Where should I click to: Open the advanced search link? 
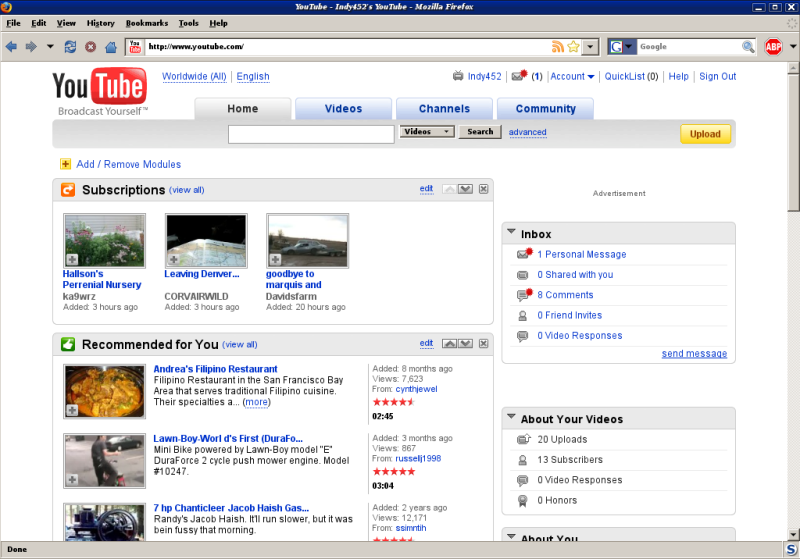coord(528,132)
